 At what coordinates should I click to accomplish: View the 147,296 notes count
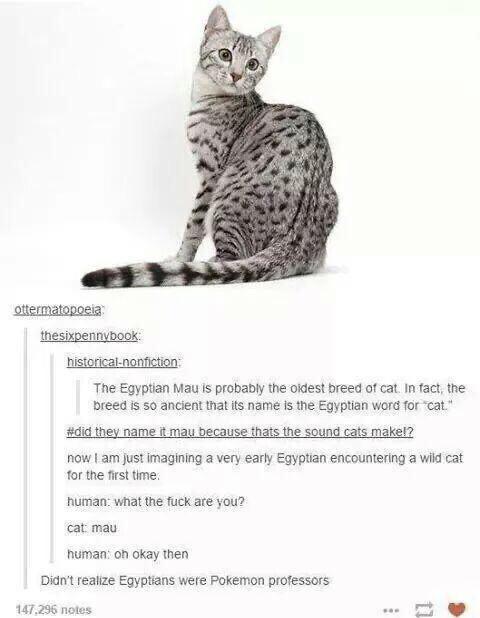[x=53, y=609]
